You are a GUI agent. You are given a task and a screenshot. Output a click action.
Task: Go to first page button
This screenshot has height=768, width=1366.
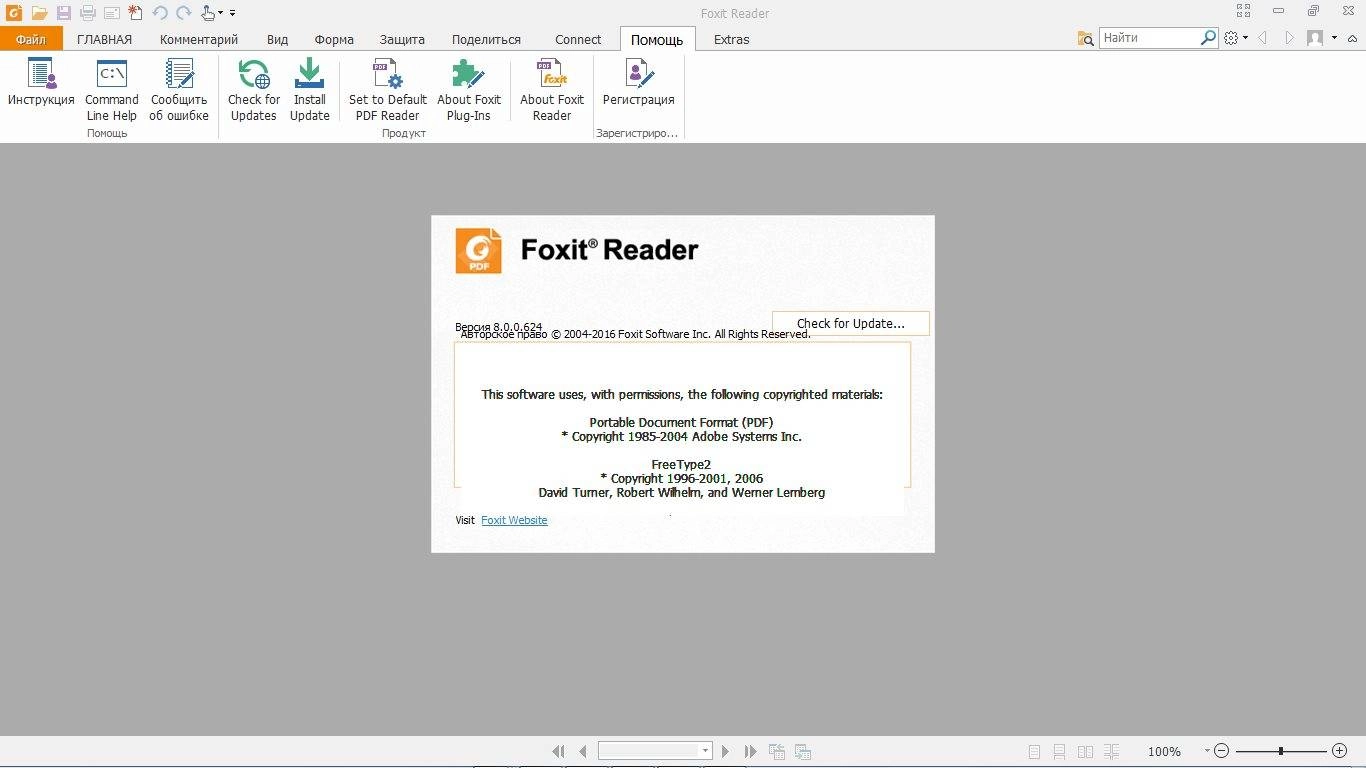pyautogui.click(x=559, y=751)
